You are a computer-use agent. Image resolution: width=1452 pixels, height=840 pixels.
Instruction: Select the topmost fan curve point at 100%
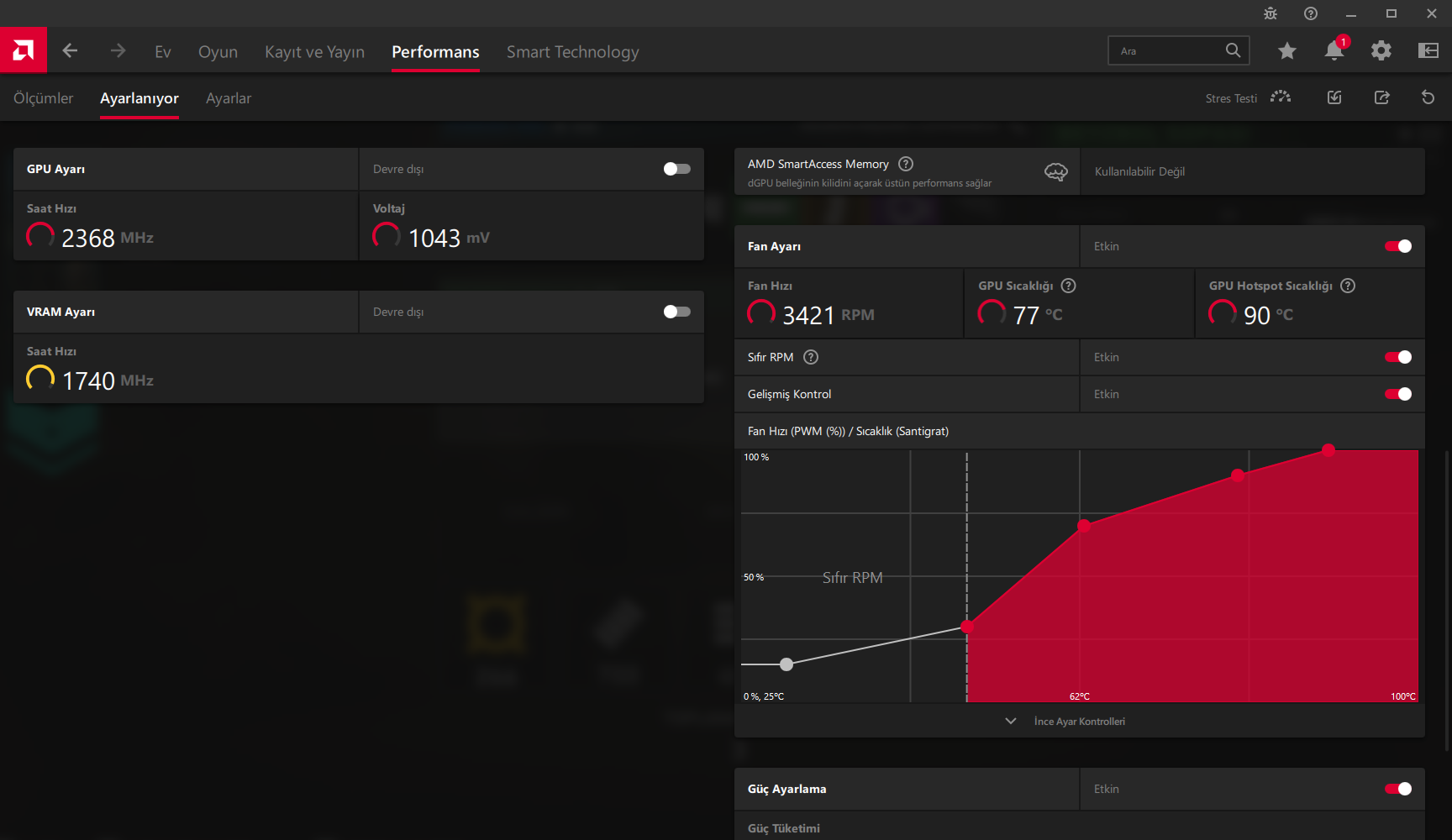pos(1328,450)
